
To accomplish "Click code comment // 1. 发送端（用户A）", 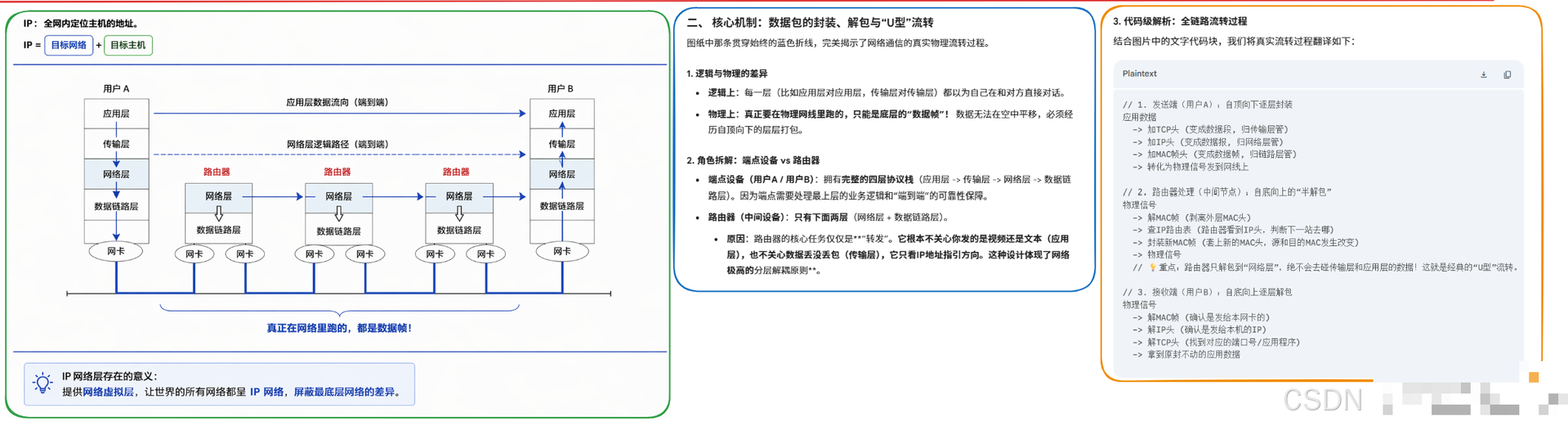I will 1208,105.
